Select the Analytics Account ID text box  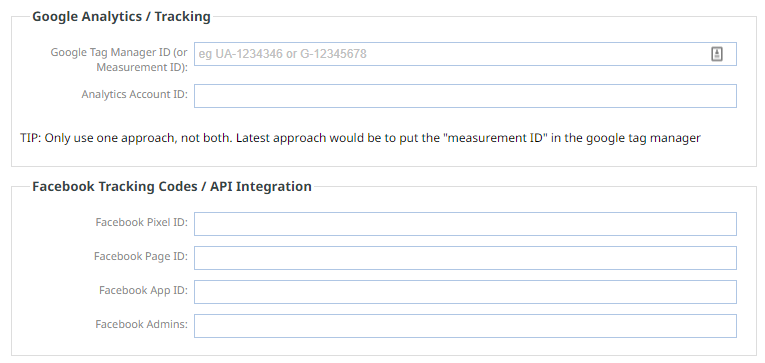click(465, 96)
